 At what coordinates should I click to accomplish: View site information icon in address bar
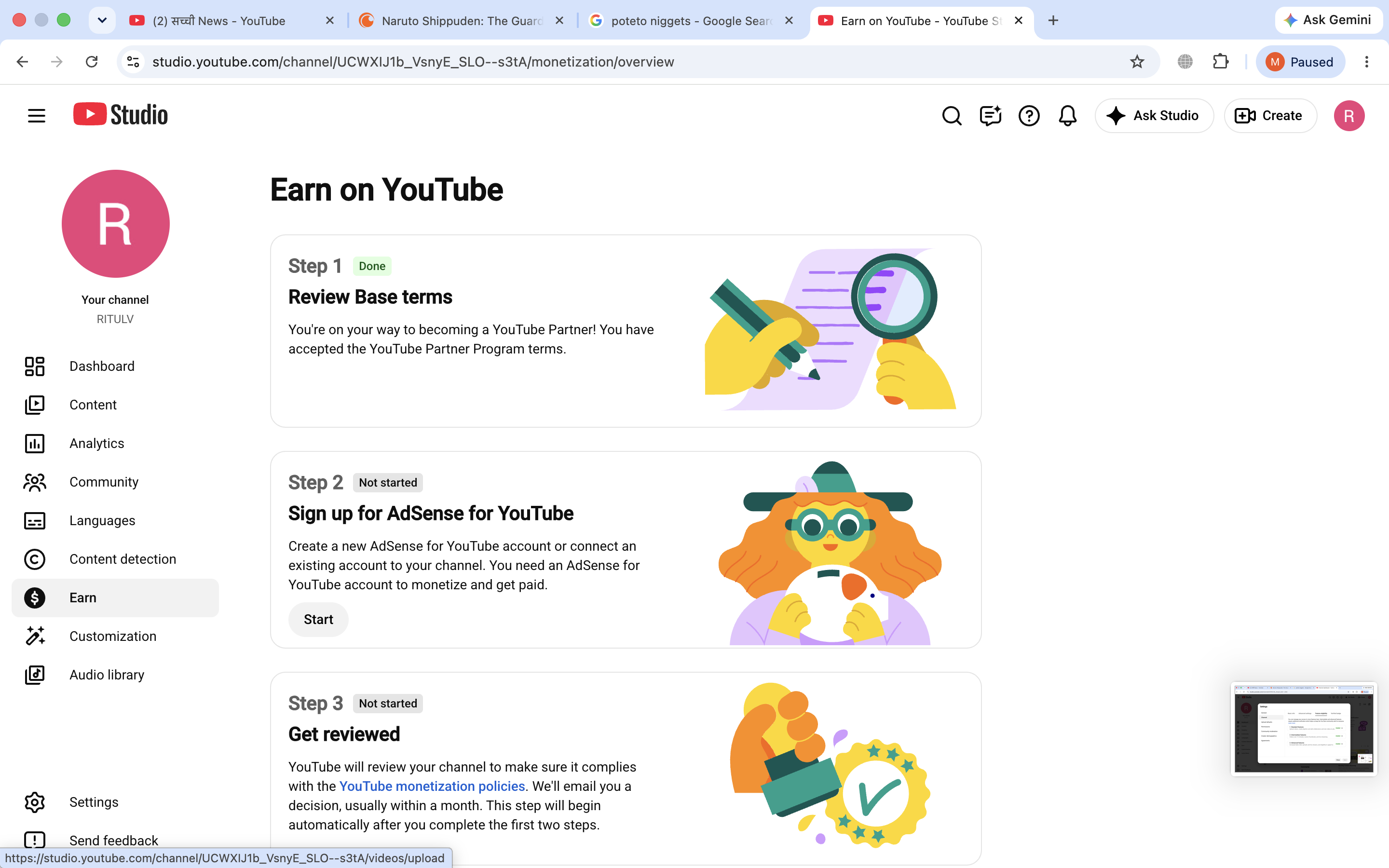pos(133,61)
